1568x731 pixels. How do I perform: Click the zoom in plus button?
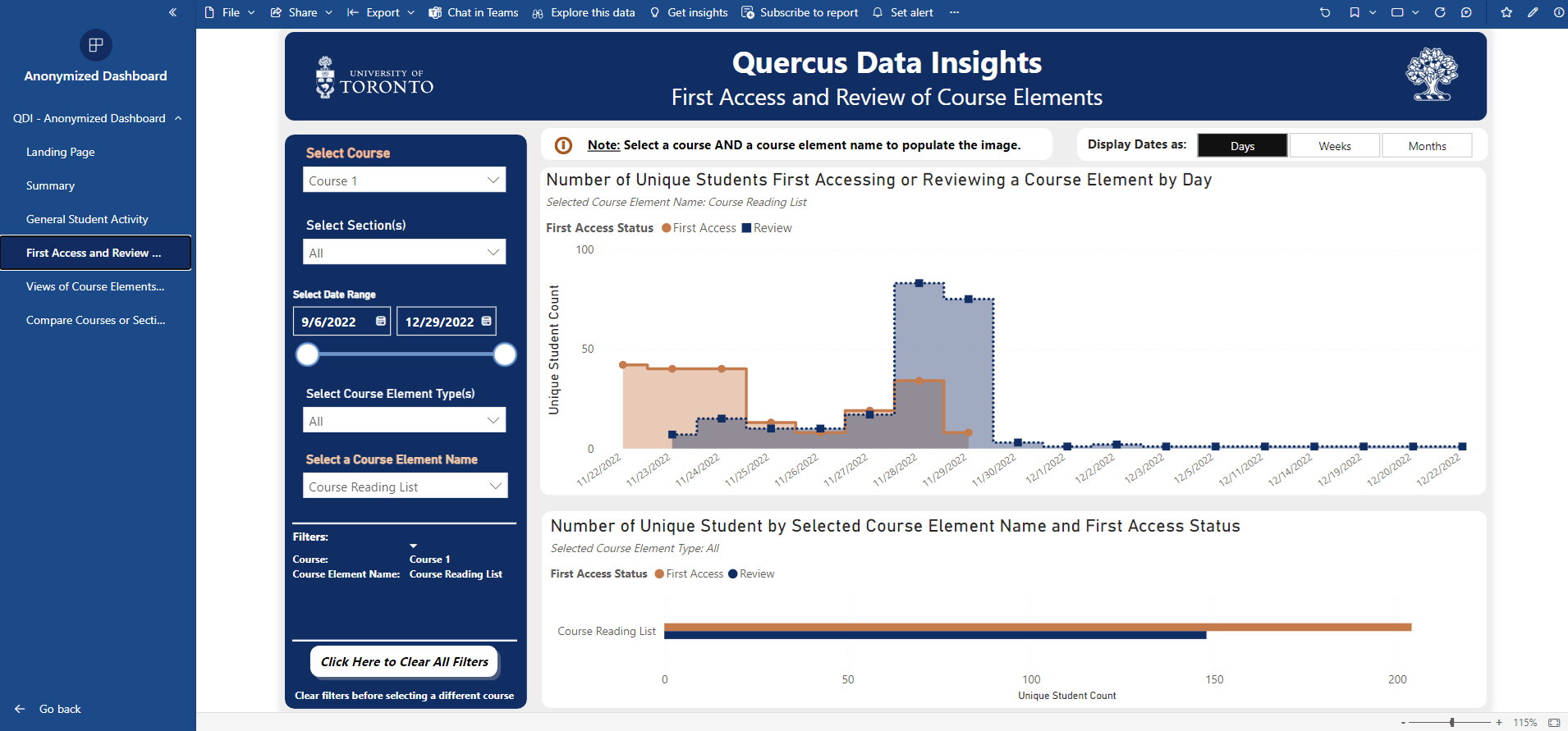tap(1499, 723)
